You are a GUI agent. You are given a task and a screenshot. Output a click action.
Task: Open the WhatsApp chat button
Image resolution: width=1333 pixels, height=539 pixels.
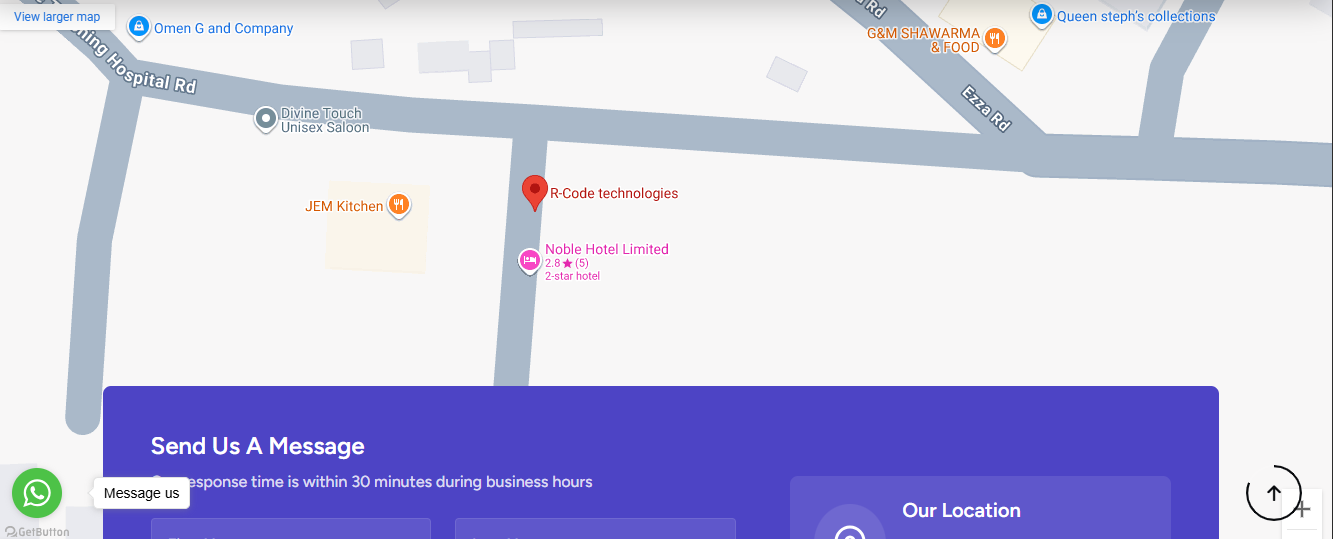point(37,493)
